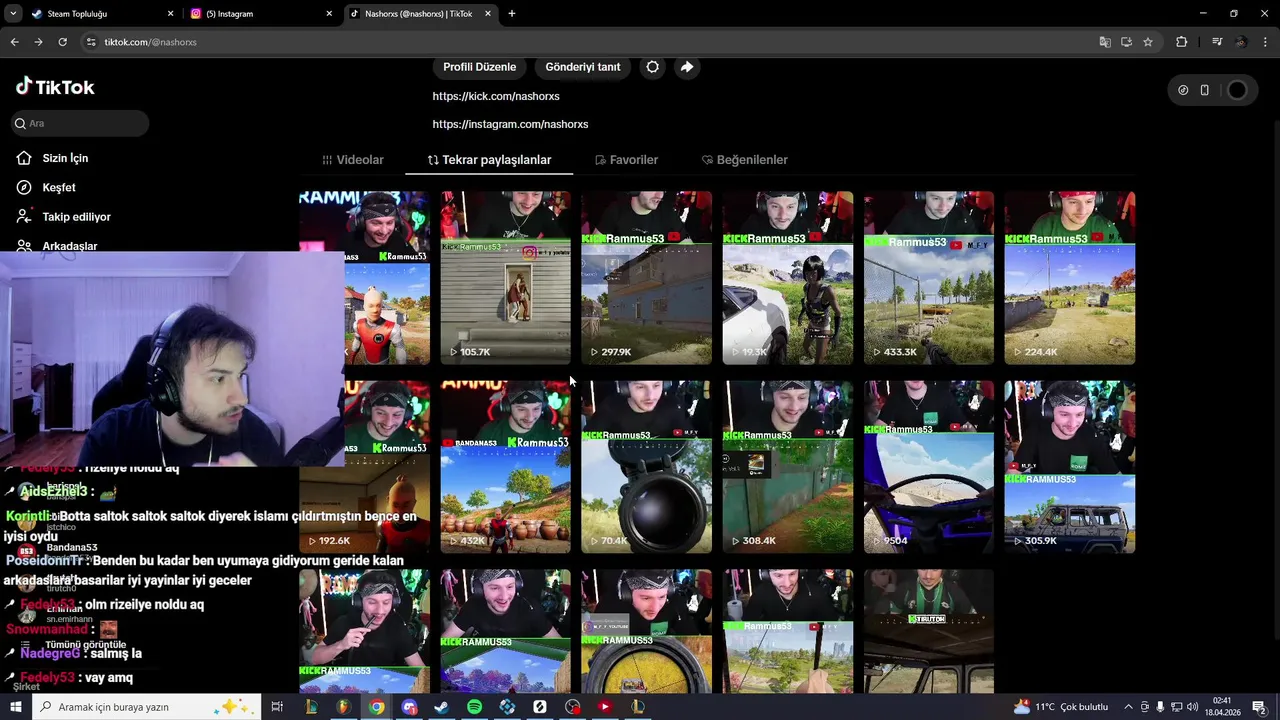
Task: Open video with 297.9K views
Action: pos(646,278)
